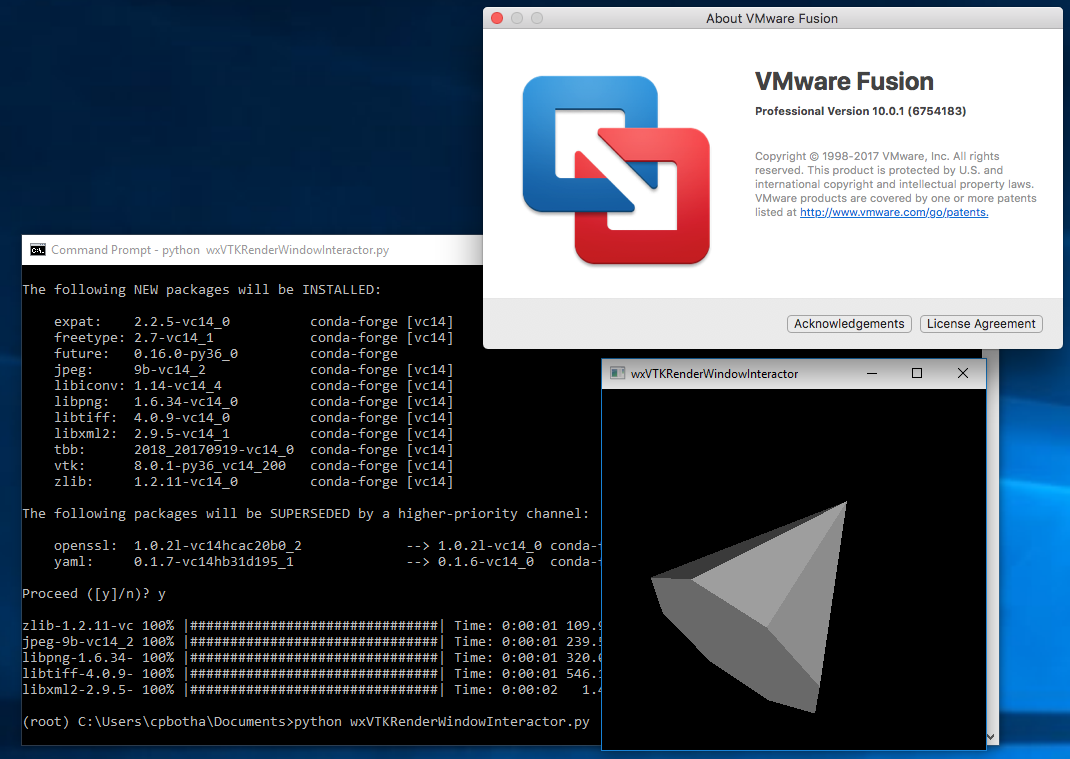Click the 'tbb:' package name
Screen dimensions: 1070x759
point(70,450)
